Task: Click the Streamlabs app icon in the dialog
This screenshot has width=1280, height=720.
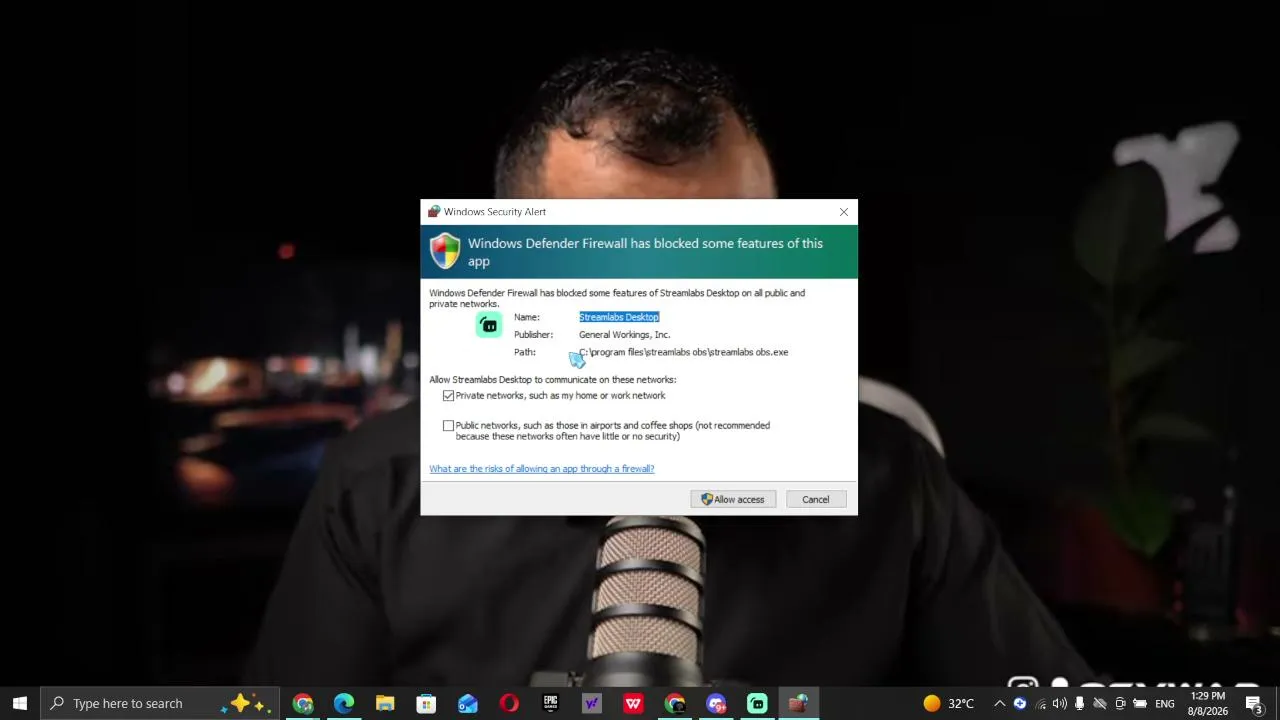Action: tap(489, 325)
